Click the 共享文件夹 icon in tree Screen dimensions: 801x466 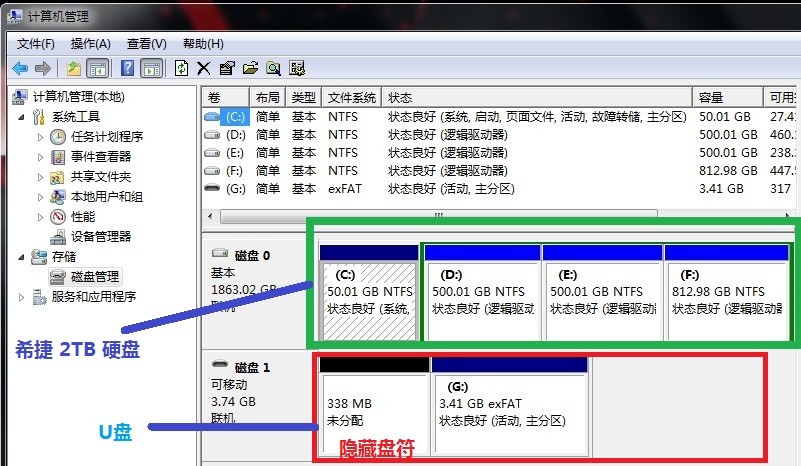[57, 177]
